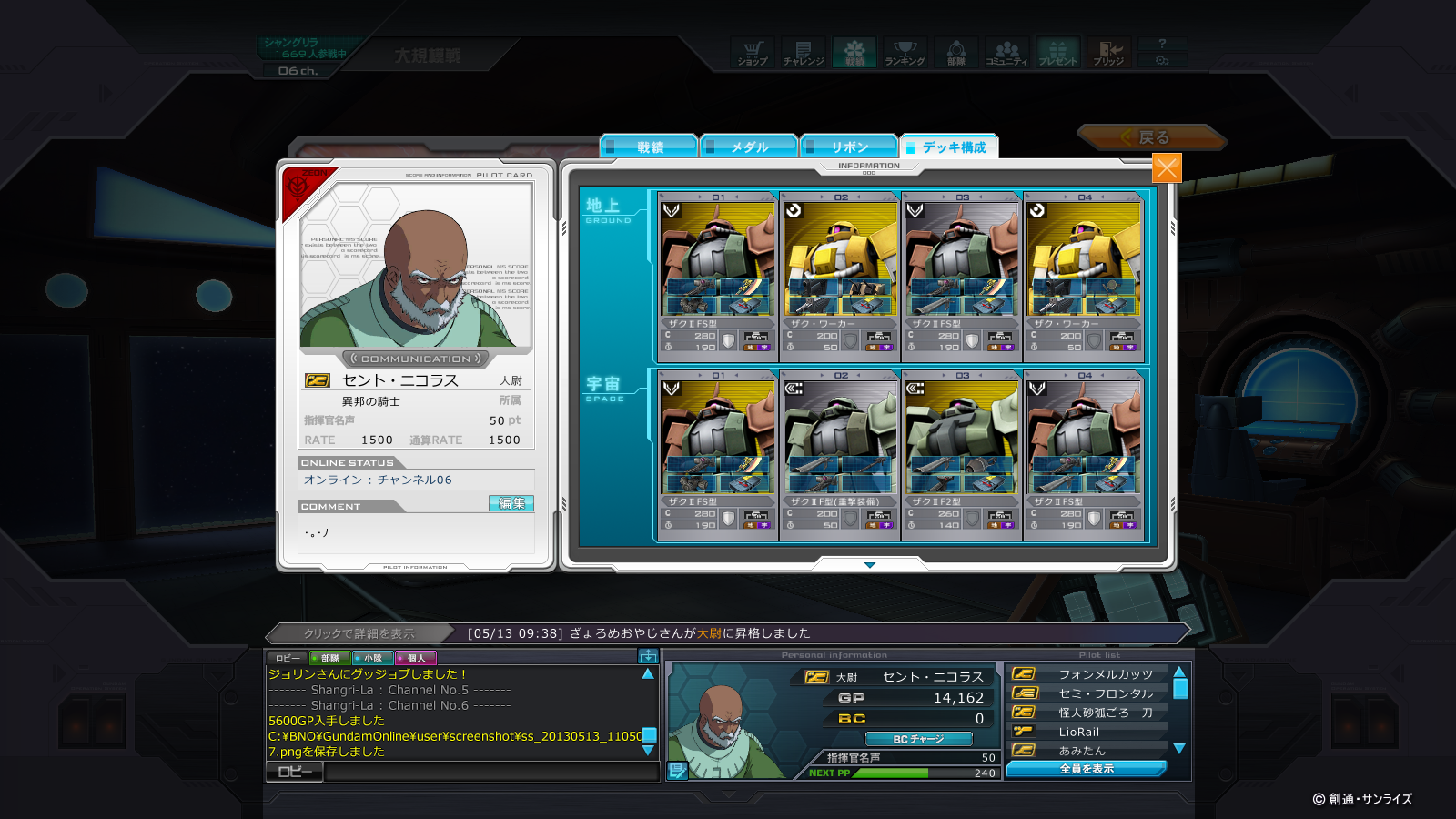
Task: Click Pilot list scroll-up arrow
Action: [1179, 672]
